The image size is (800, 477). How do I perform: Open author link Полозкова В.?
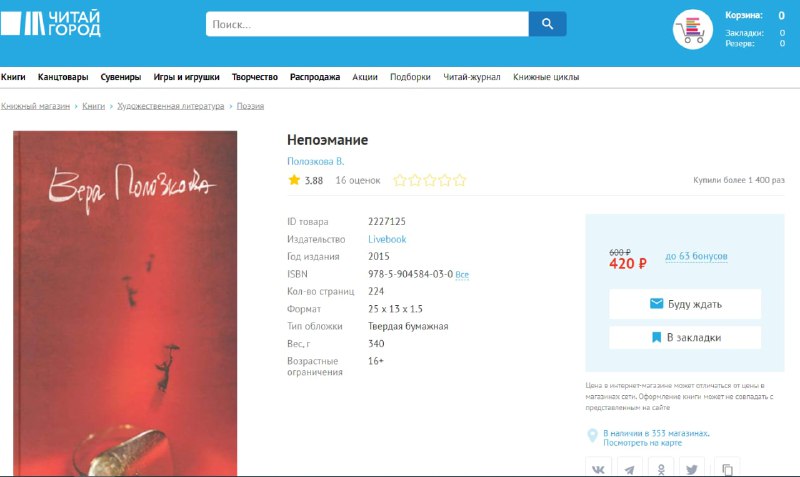click(x=315, y=161)
